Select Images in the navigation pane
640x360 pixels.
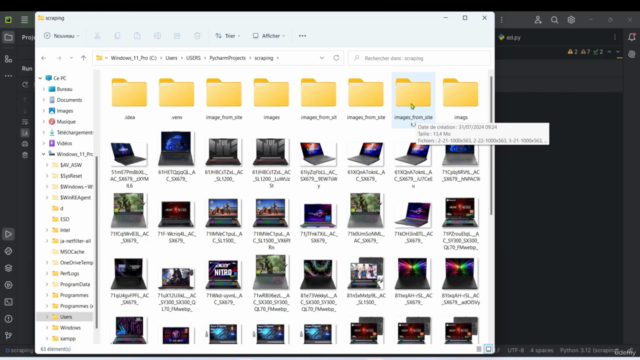[64, 111]
